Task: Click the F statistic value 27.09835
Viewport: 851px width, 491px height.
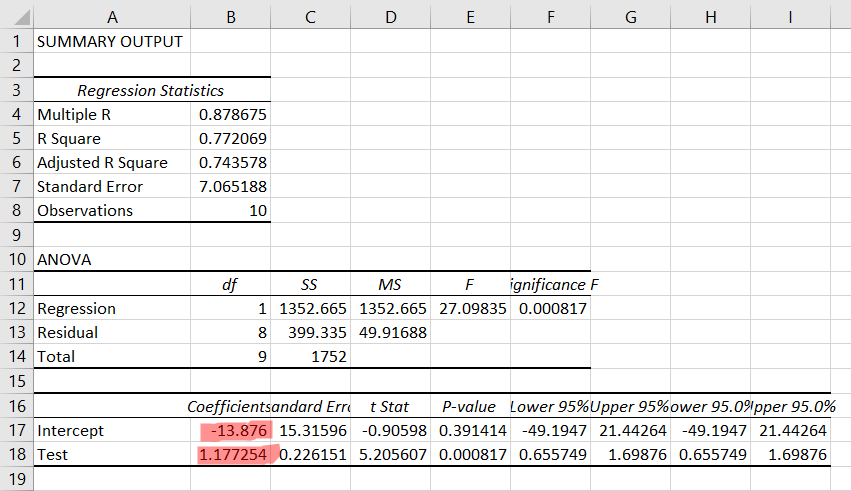Action: [470, 308]
